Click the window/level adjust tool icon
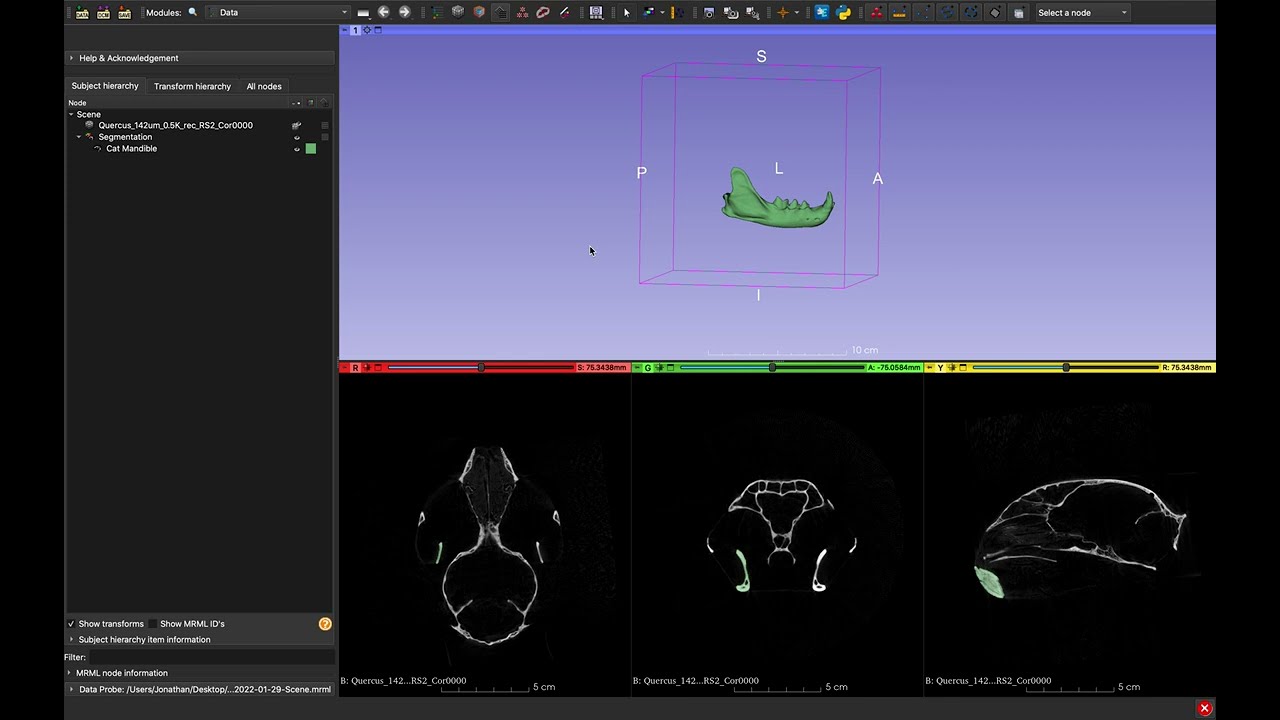 click(x=649, y=12)
